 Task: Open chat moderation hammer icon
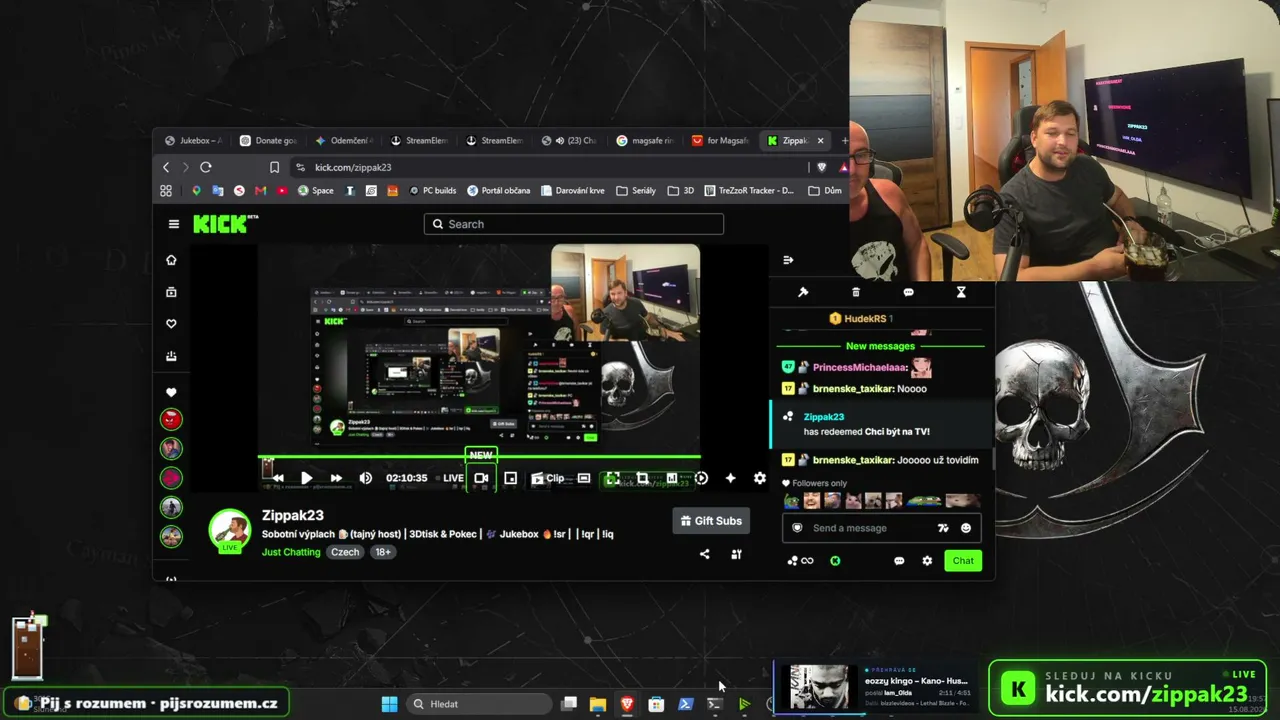(802, 292)
